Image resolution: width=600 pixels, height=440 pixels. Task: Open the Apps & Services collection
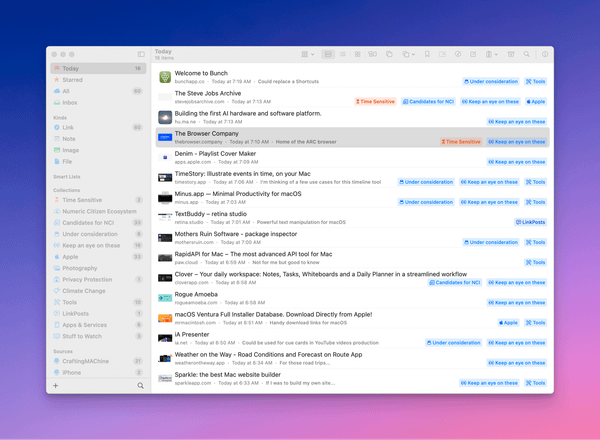98,325
